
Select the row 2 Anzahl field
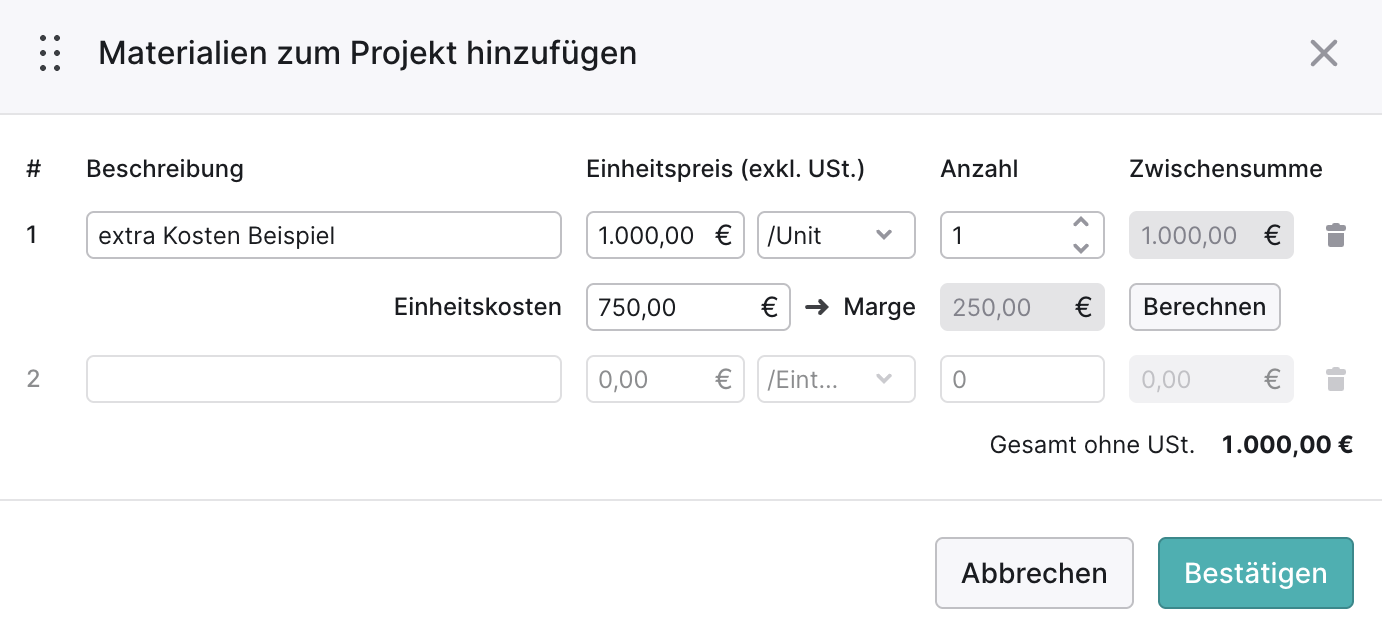(1022, 379)
